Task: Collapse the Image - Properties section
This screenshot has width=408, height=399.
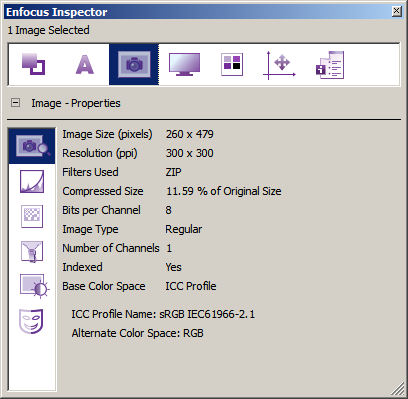Action: tap(15, 103)
